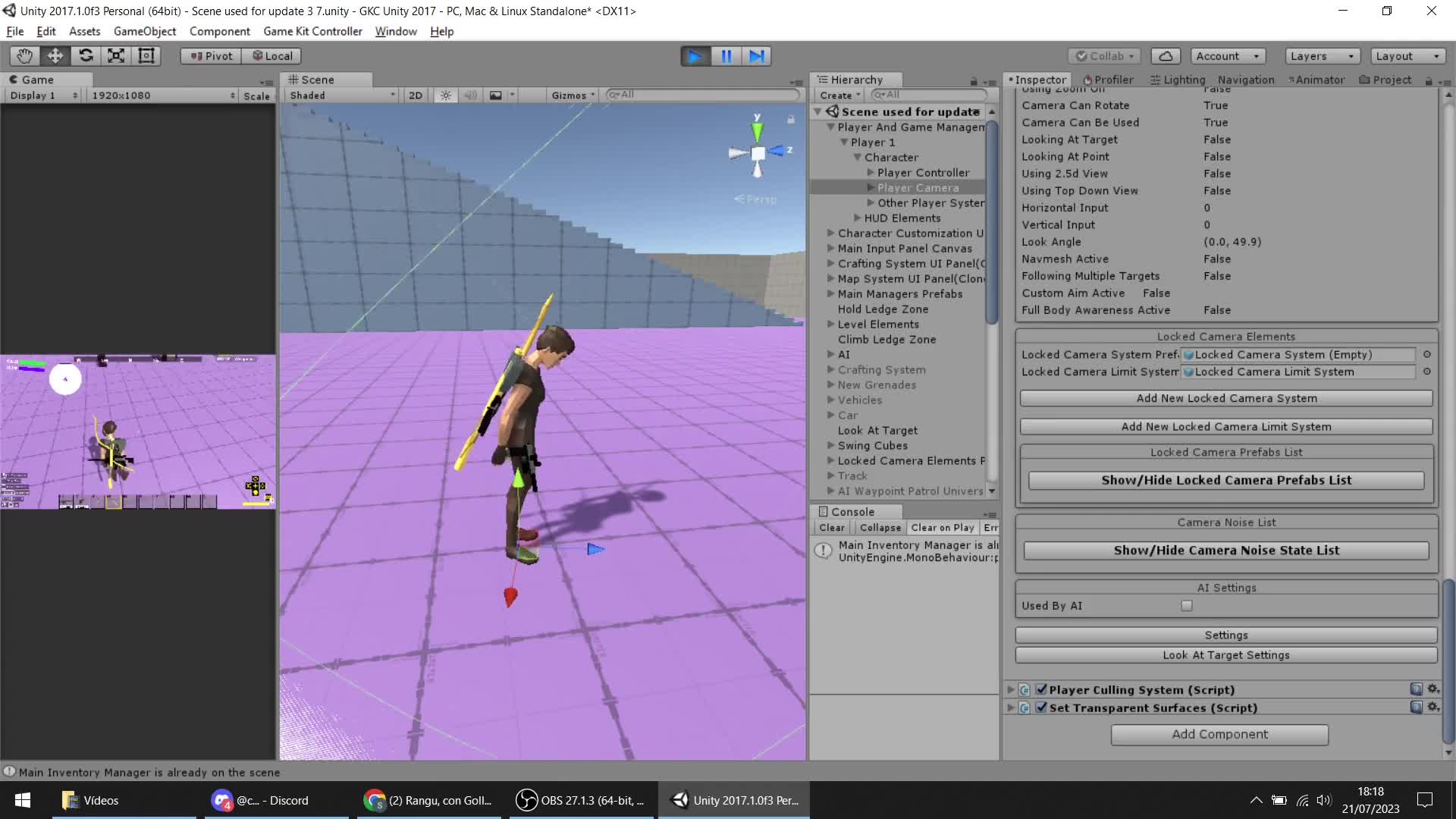Open the Account dropdown
1456x819 pixels.
1226,56
